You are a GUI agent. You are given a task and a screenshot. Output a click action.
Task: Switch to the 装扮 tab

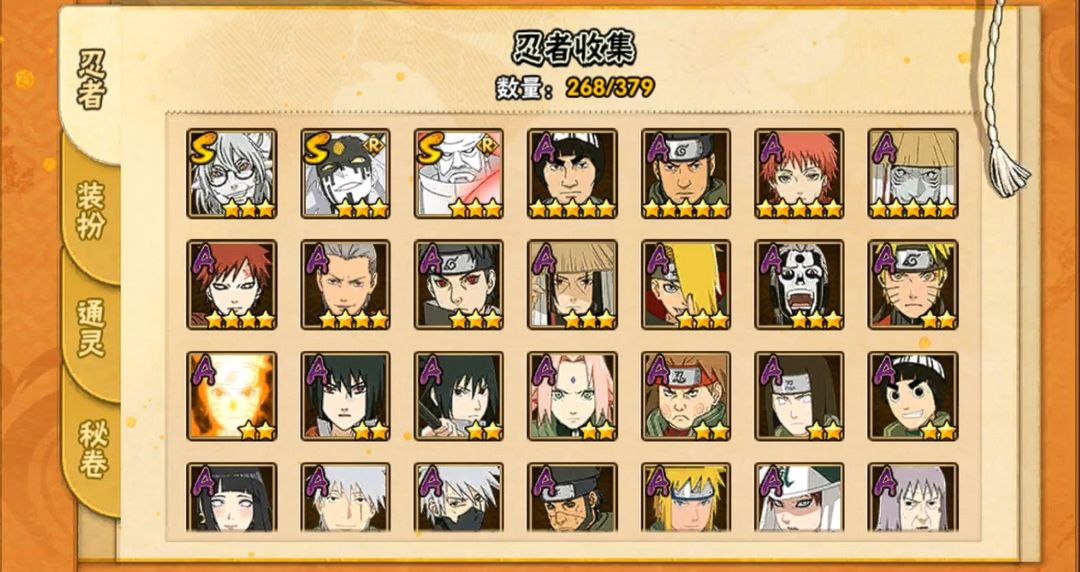[90, 210]
